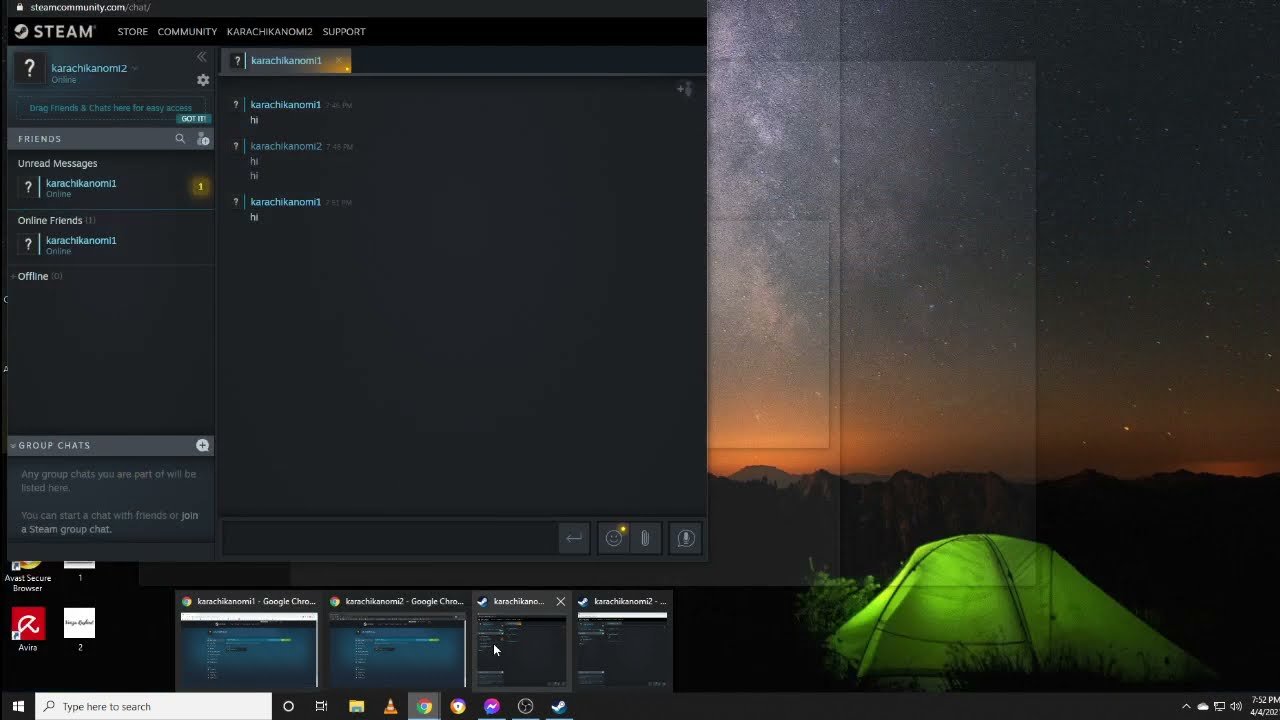The width and height of the screenshot is (1280, 720).
Task: Close the hovered Steam window preview
Action: (x=560, y=601)
